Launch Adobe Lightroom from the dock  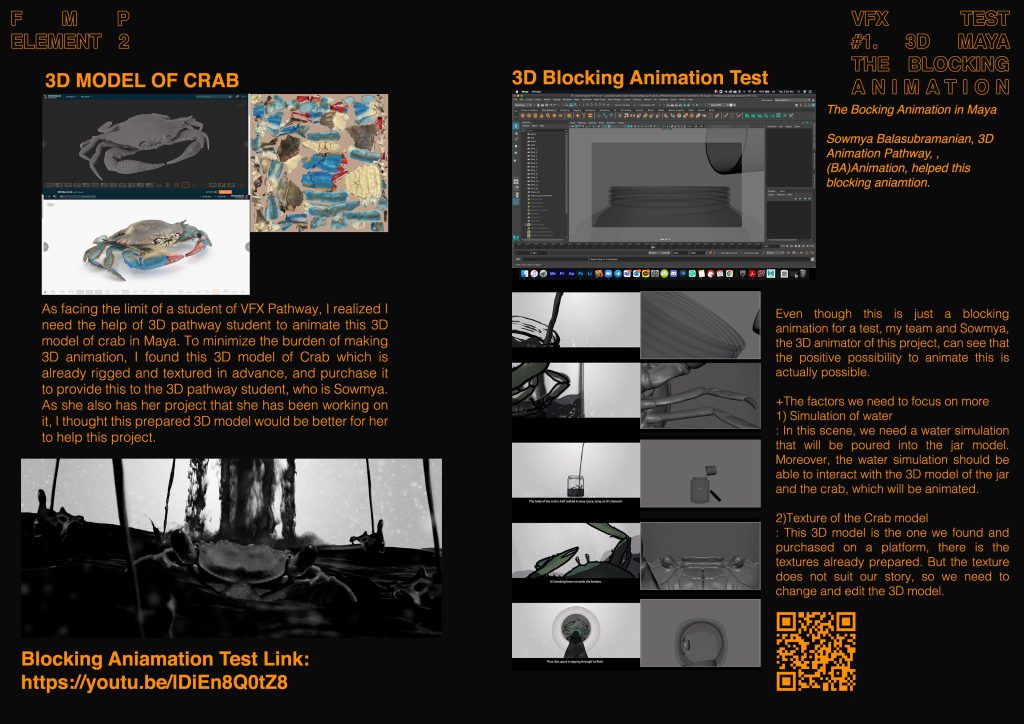[590, 274]
